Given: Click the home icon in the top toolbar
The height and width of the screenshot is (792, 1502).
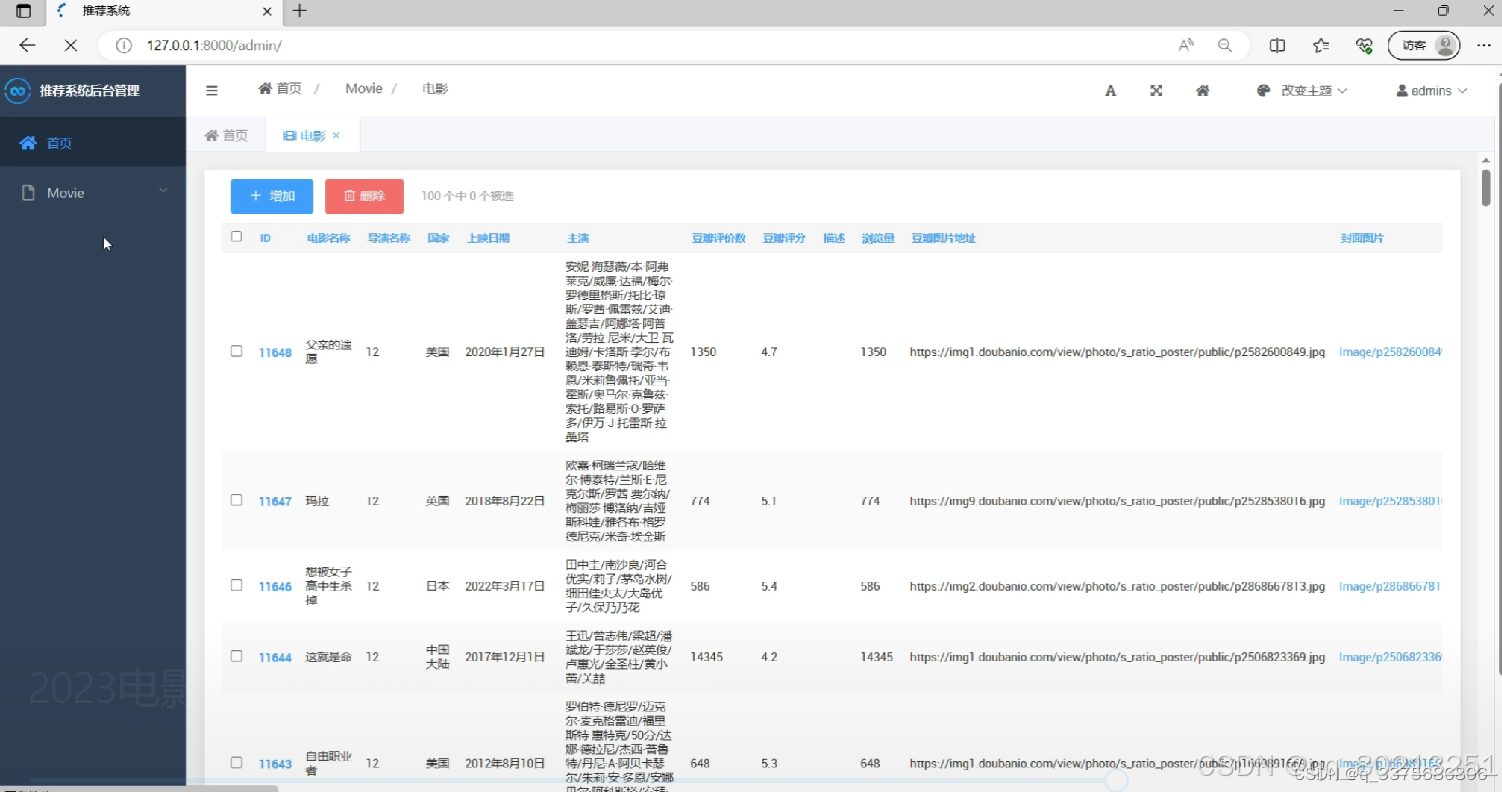Looking at the screenshot, I should 1202,90.
